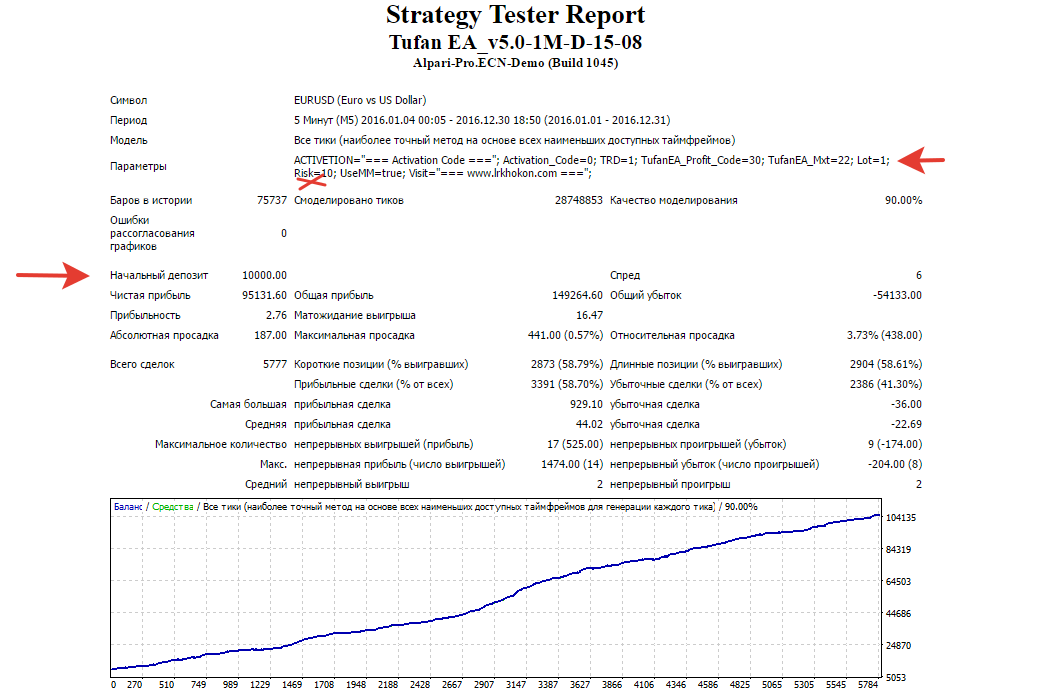Select average loss trade '-22.69'

907,425
